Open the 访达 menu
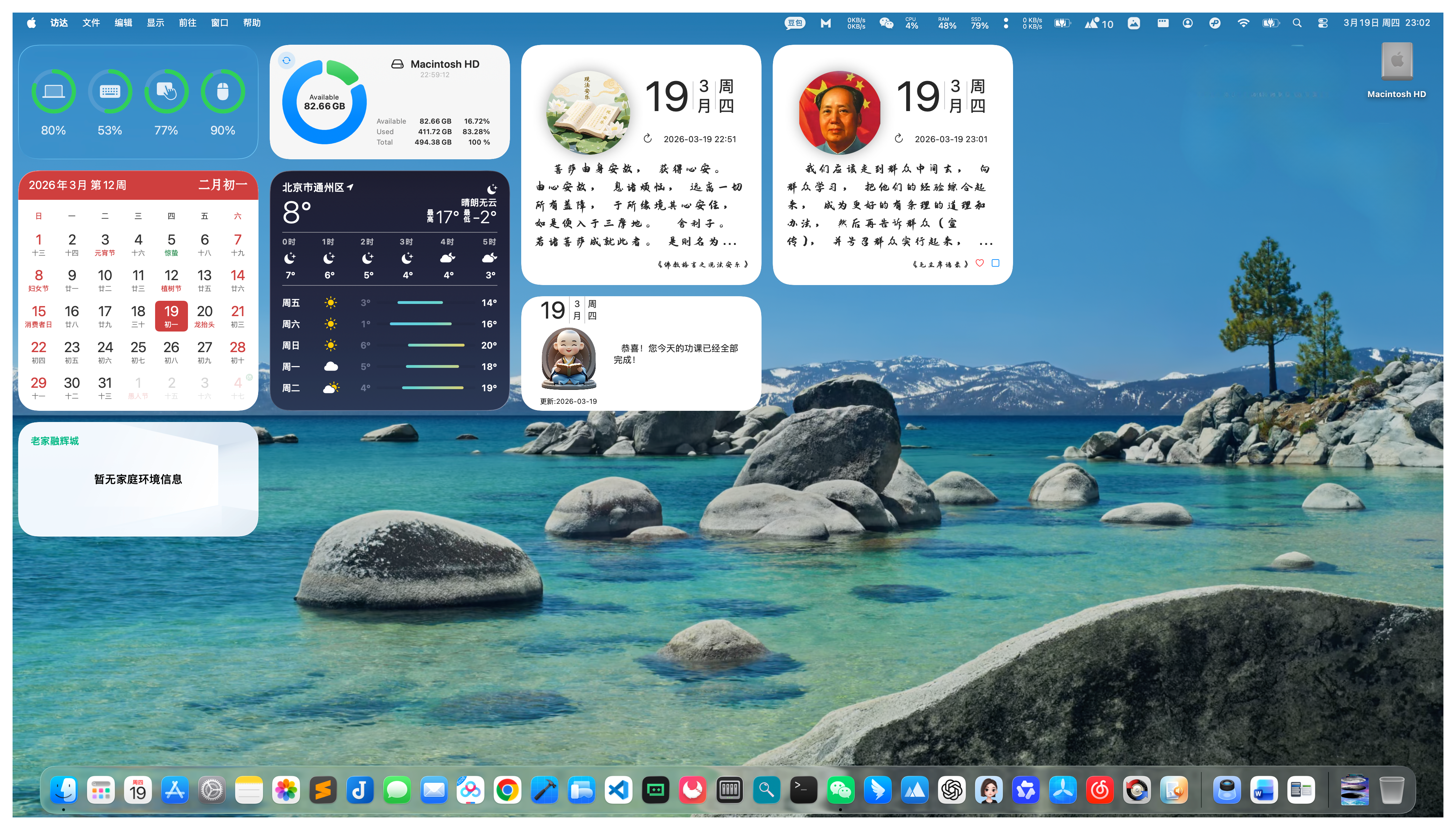Image resolution: width=1456 pixels, height=830 pixels. click(x=59, y=23)
